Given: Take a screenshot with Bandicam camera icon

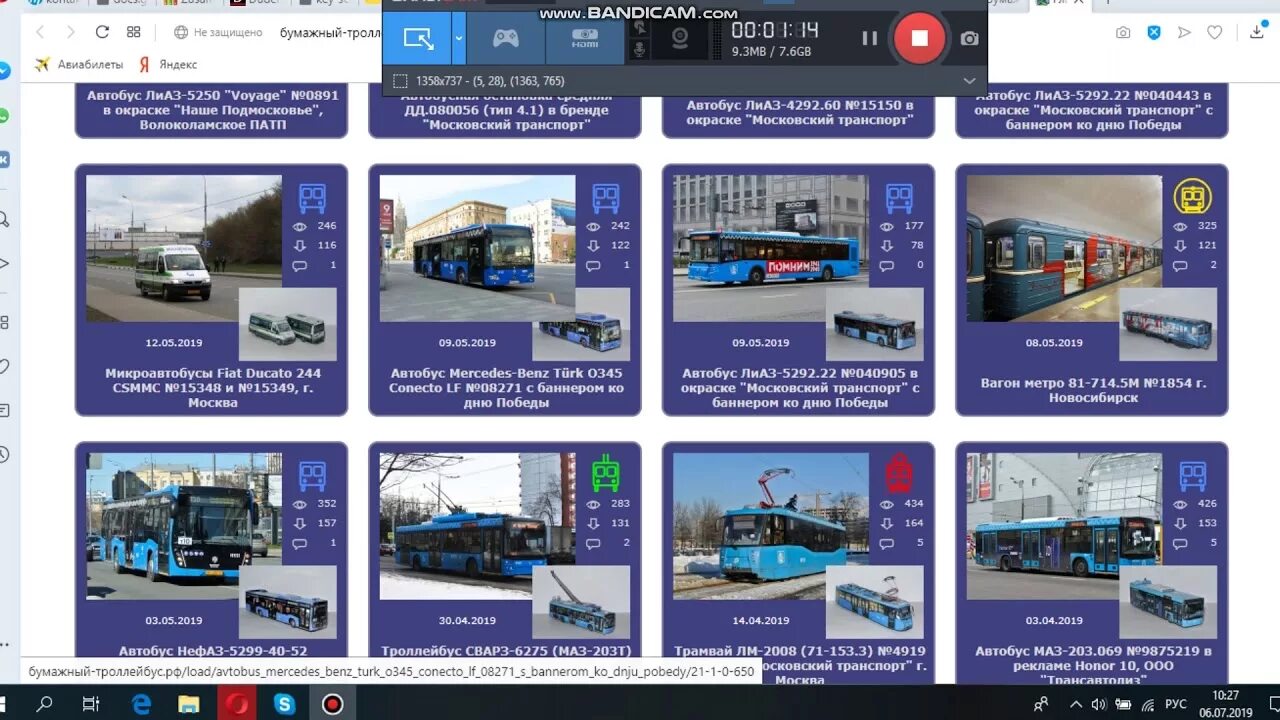Looking at the screenshot, I should [969, 38].
